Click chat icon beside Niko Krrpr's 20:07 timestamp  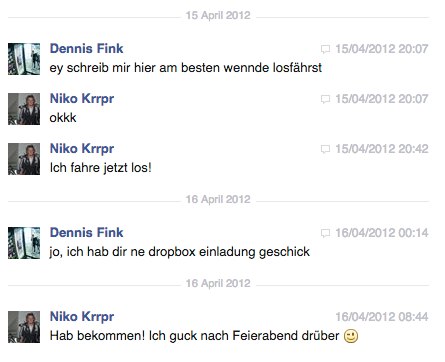[325, 99]
